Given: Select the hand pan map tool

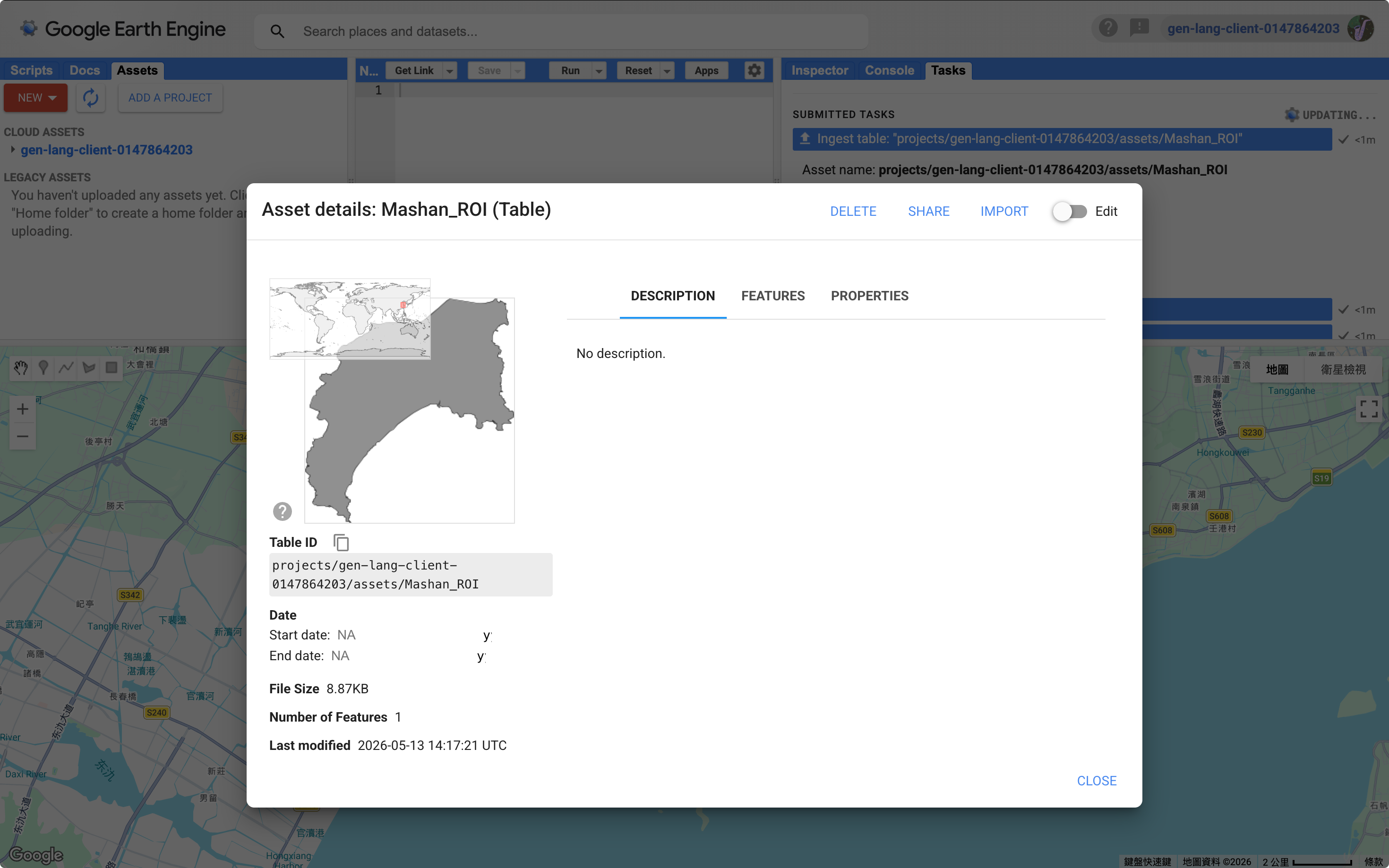Looking at the screenshot, I should 21,368.
